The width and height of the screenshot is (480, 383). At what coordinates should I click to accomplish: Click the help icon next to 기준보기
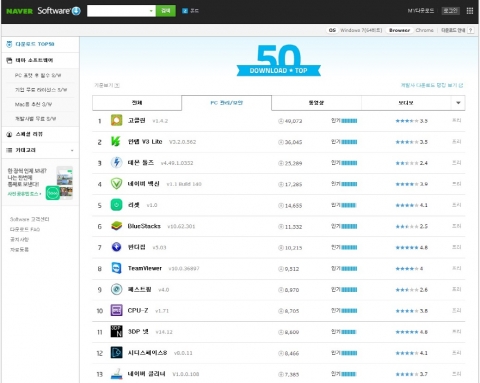point(117,85)
